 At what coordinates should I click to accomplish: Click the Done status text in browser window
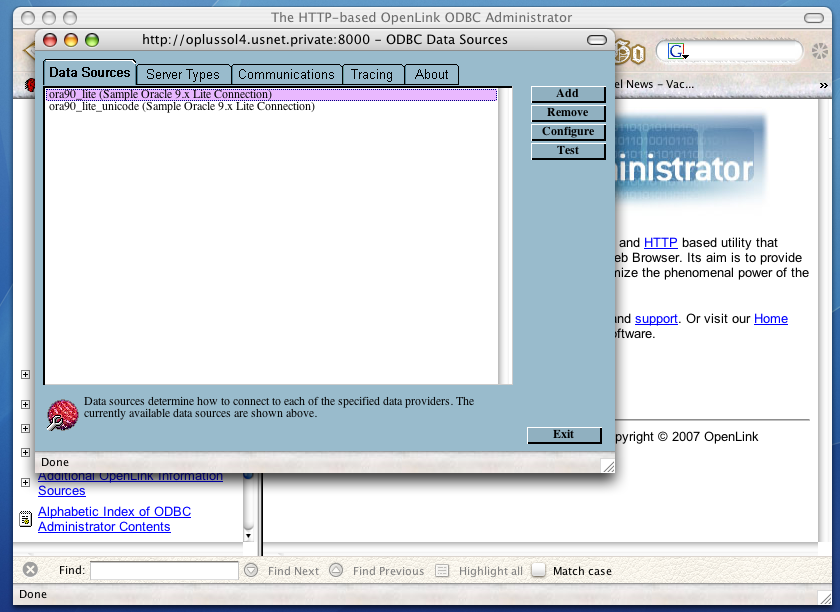(33, 594)
